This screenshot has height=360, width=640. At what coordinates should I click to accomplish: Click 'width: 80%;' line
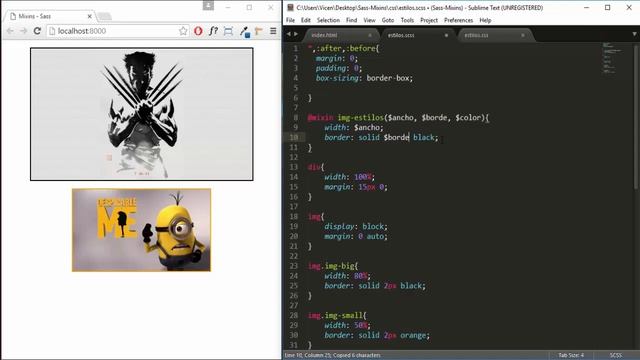347,276
